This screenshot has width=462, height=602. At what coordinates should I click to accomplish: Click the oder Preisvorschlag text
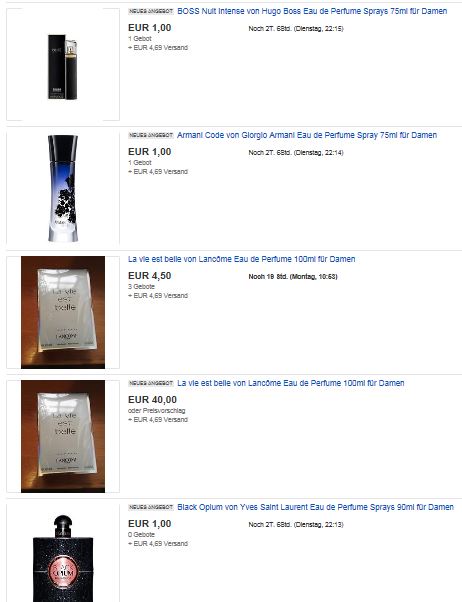[157, 410]
